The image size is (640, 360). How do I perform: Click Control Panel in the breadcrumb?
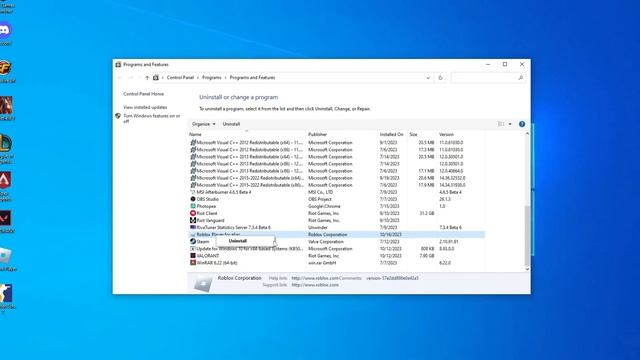(180, 78)
